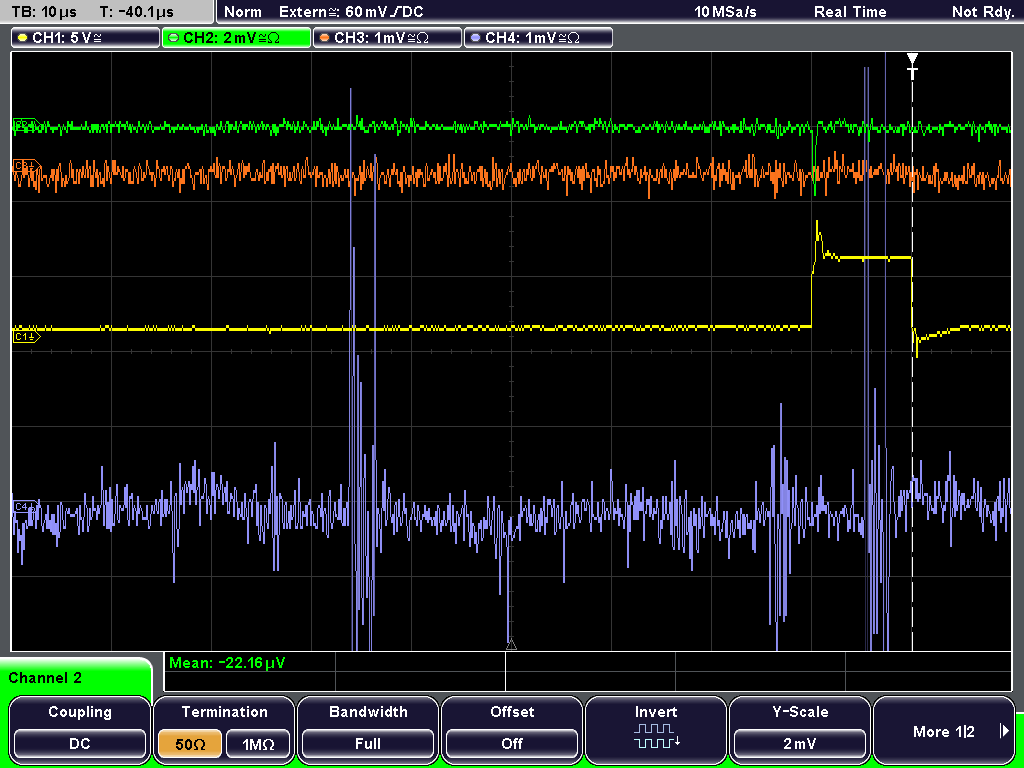This screenshot has width=1024, height=768.
Task: Click the yellow CH1 color dot
Action: point(22,38)
